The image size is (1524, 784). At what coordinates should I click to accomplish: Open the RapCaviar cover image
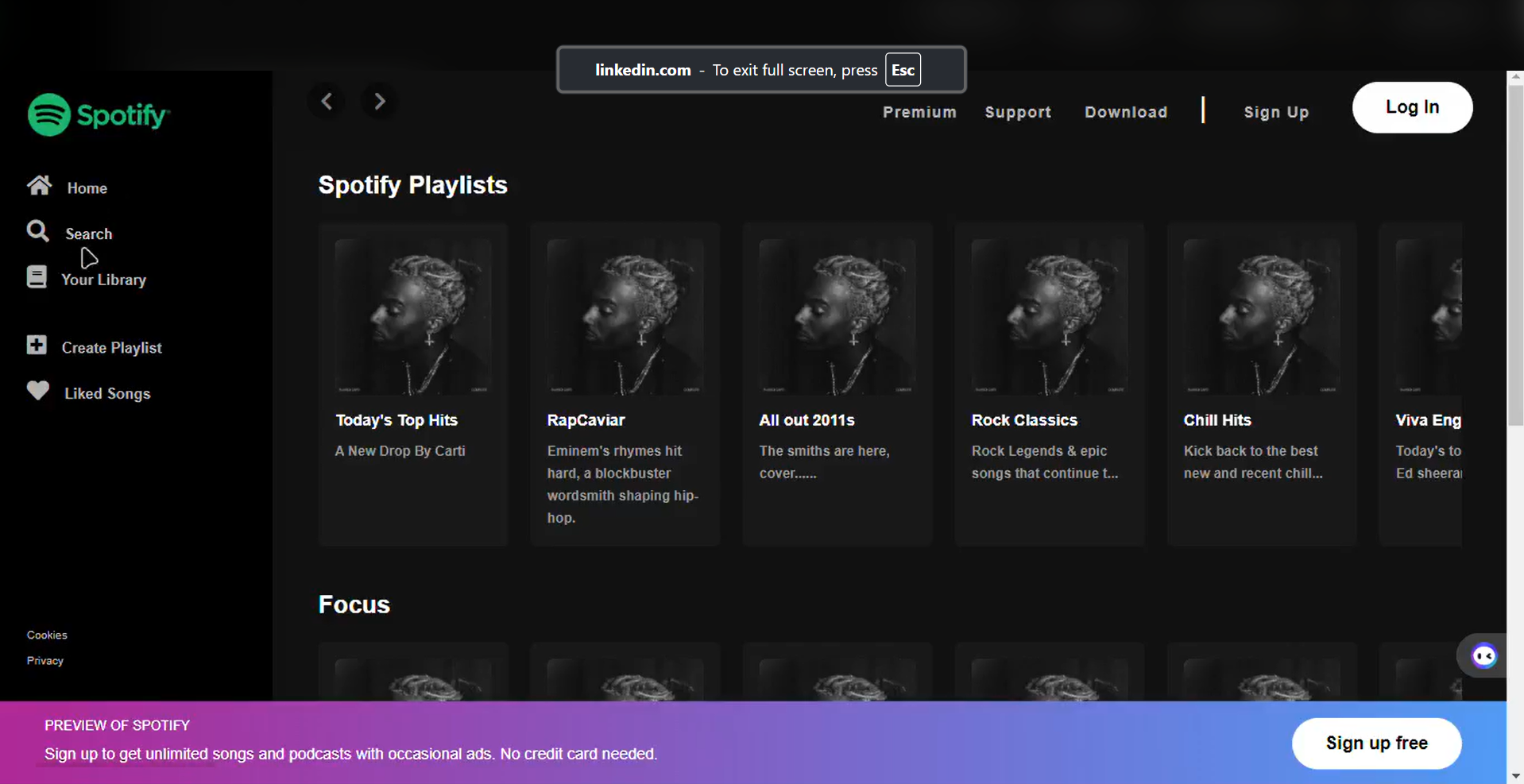(x=625, y=317)
